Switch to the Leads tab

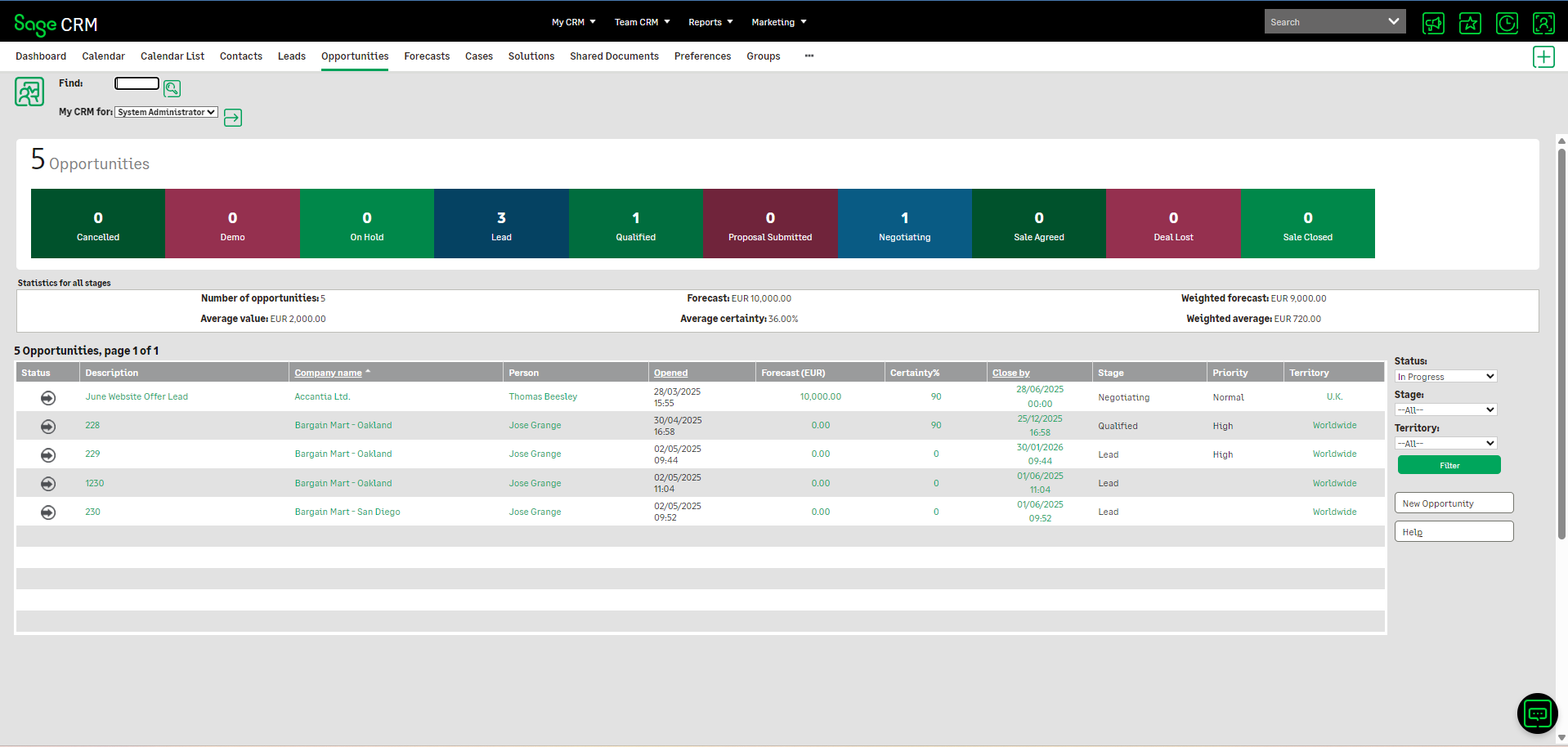[292, 56]
